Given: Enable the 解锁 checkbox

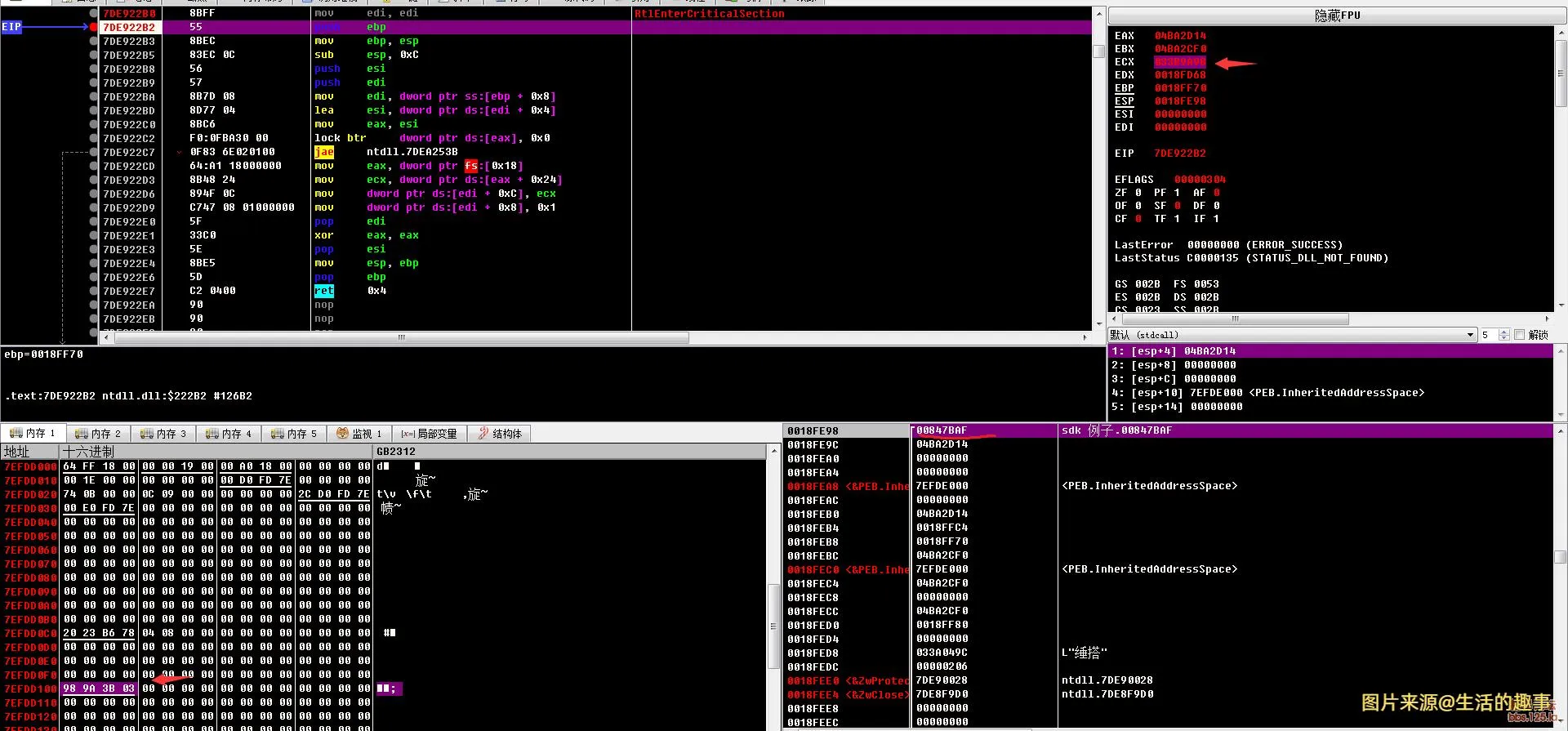Looking at the screenshot, I should (x=1519, y=335).
